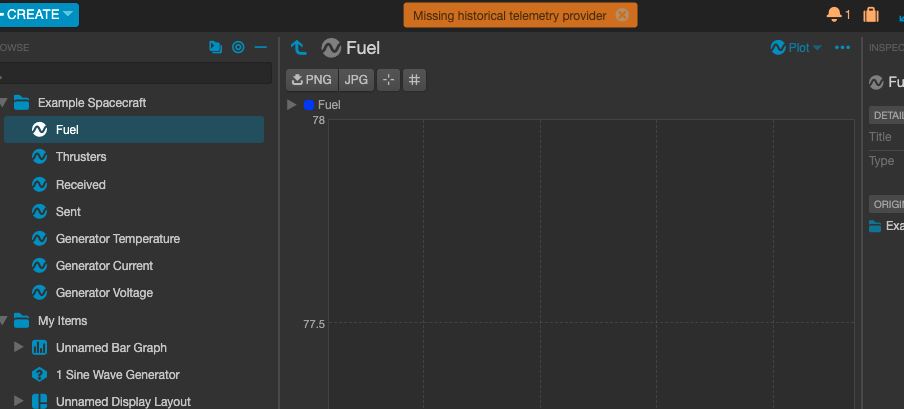Click the Generator Current telemetry icon

point(39,266)
